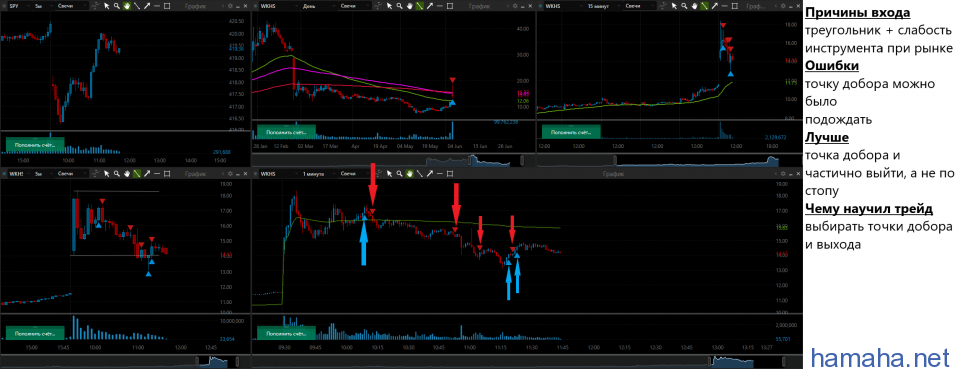Open indicators icon in SPY chart toolbar

[96, 6]
